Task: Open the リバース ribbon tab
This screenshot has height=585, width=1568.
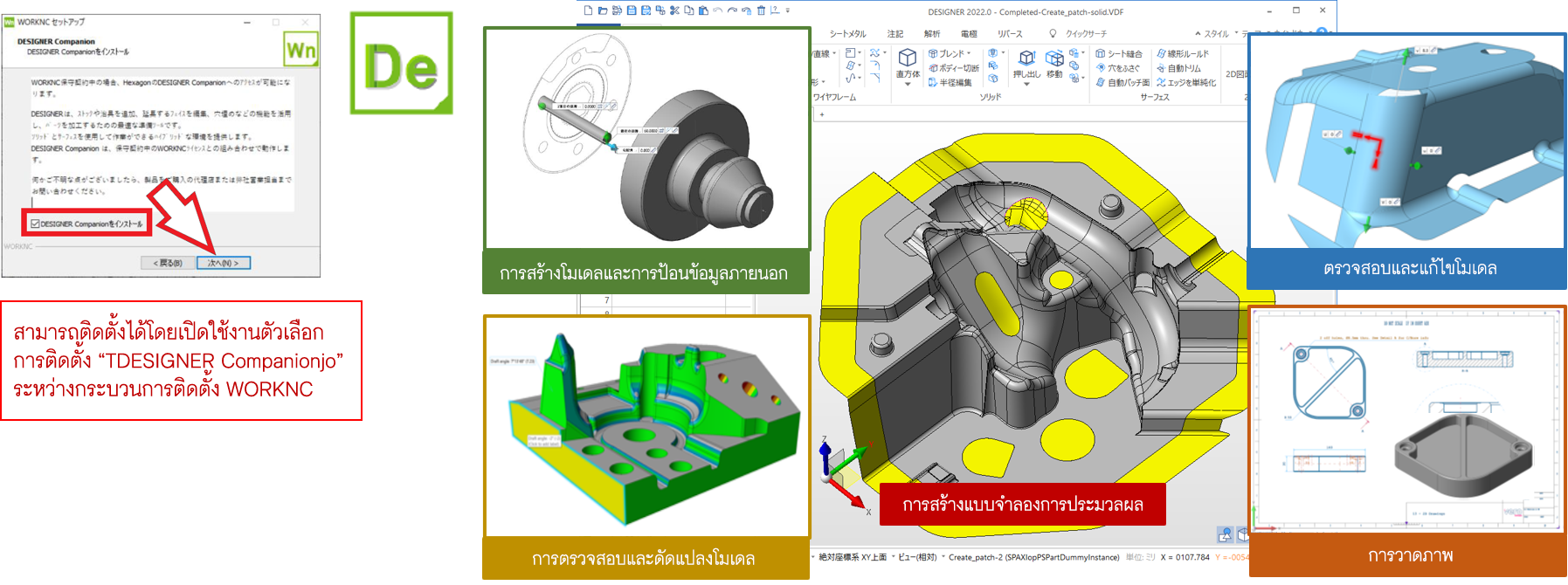Action: [x=1010, y=33]
